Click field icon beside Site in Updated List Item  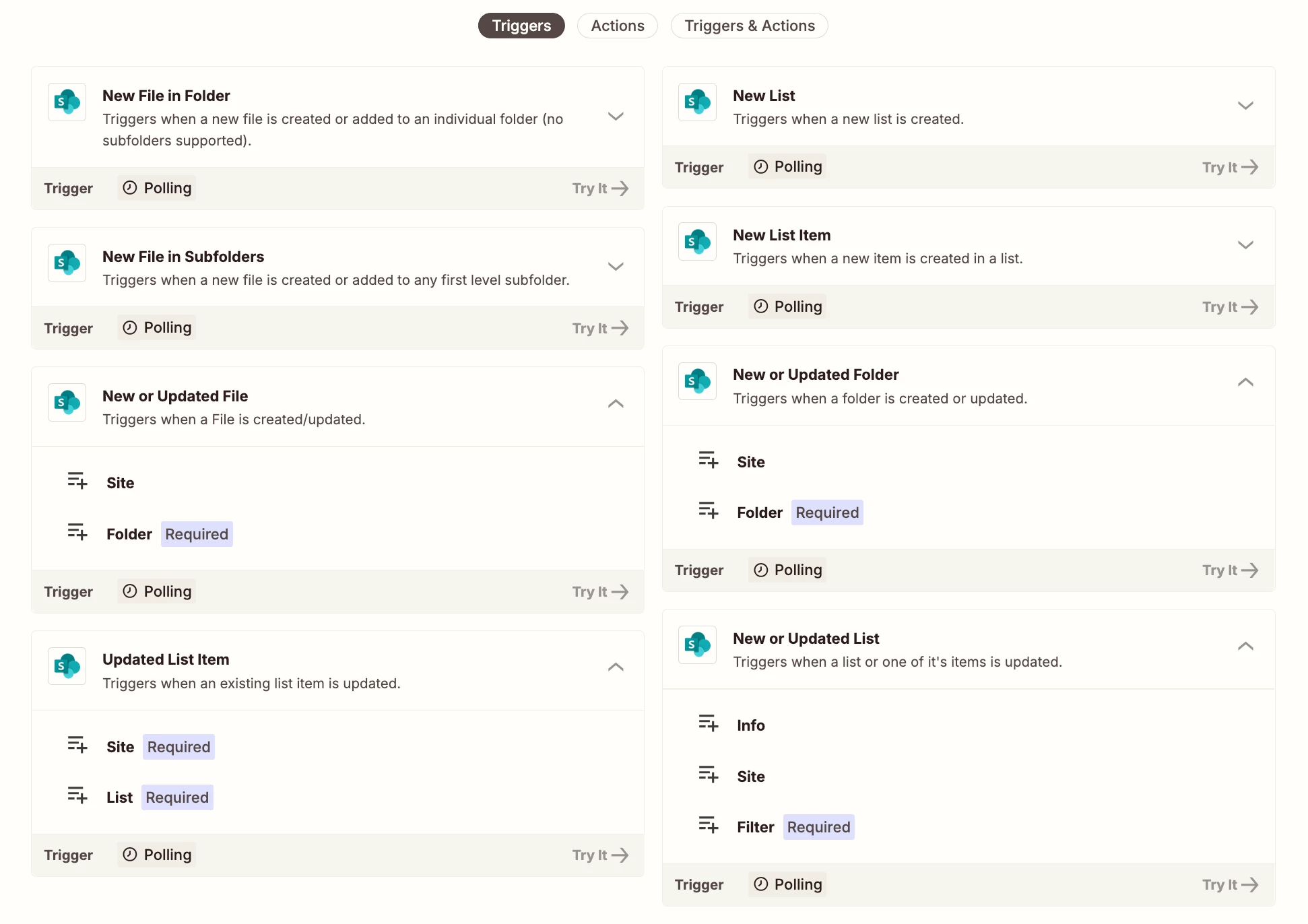pos(77,745)
